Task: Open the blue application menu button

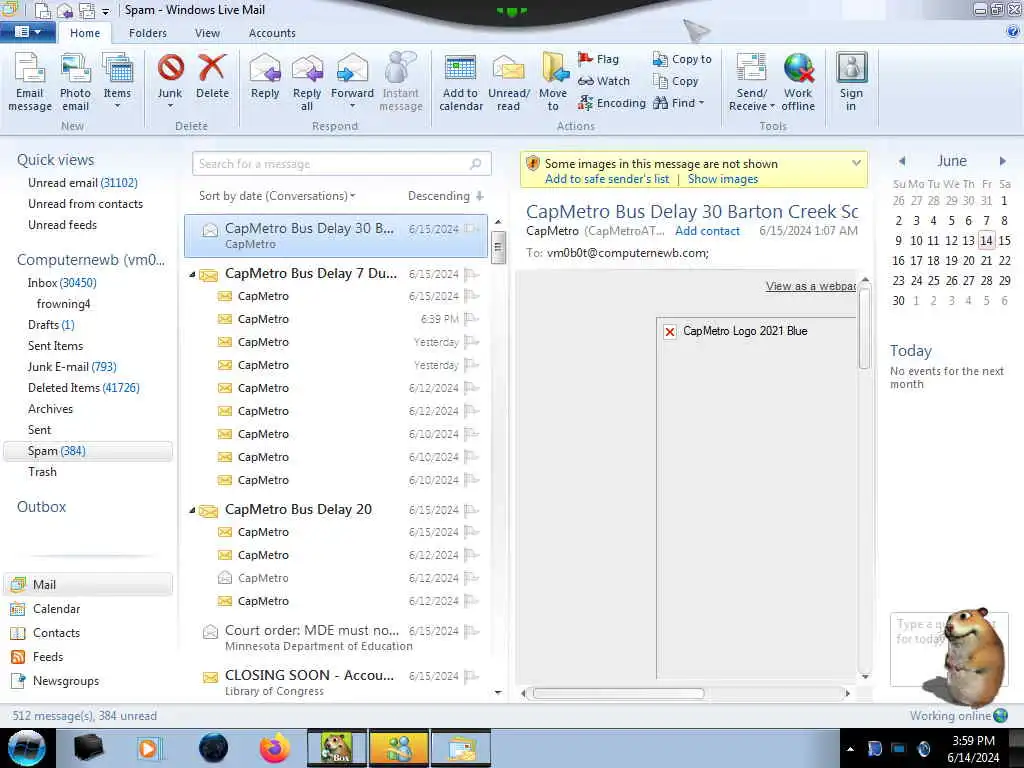Action: (27, 32)
